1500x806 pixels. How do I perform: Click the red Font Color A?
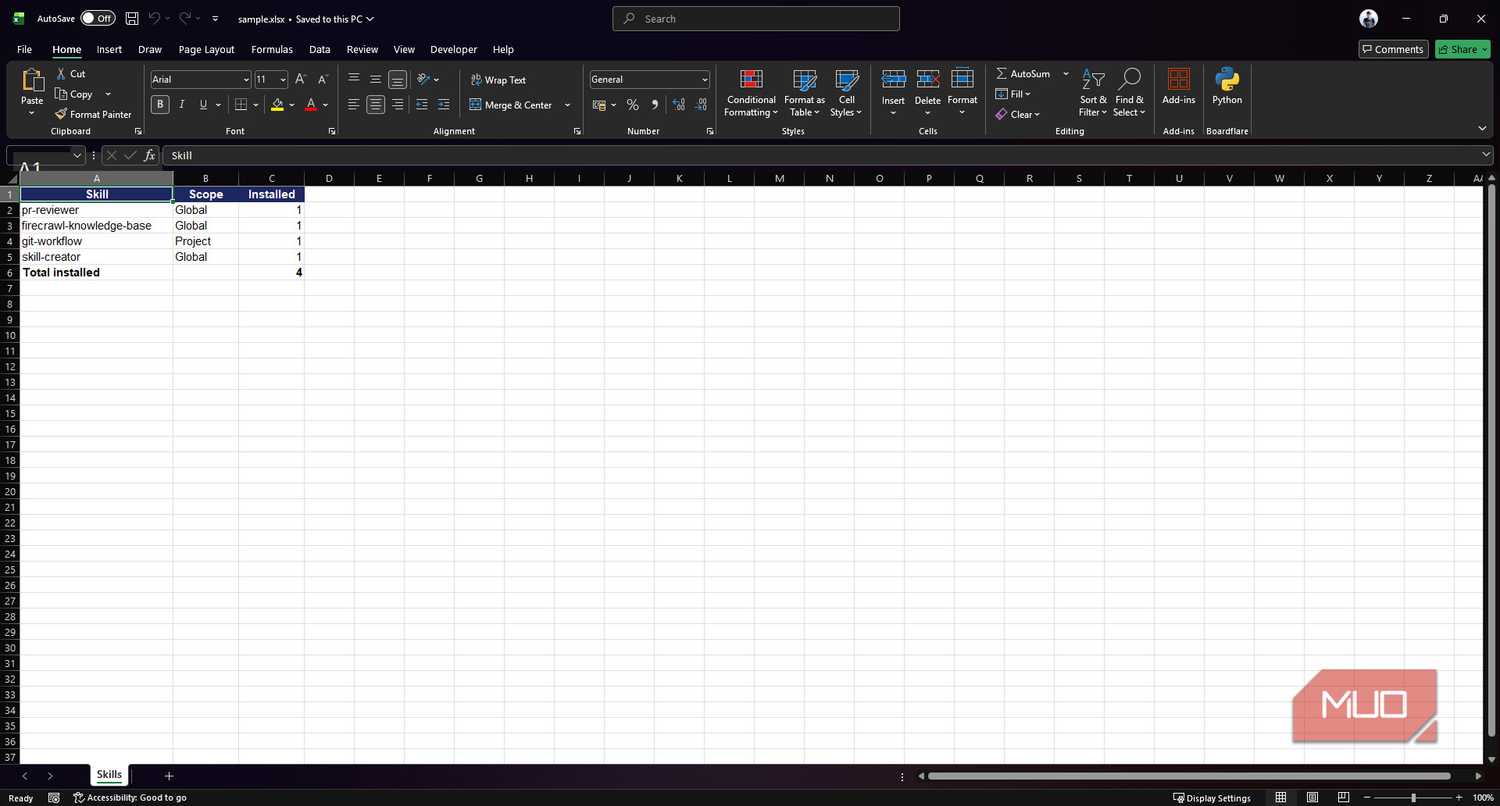[311, 105]
